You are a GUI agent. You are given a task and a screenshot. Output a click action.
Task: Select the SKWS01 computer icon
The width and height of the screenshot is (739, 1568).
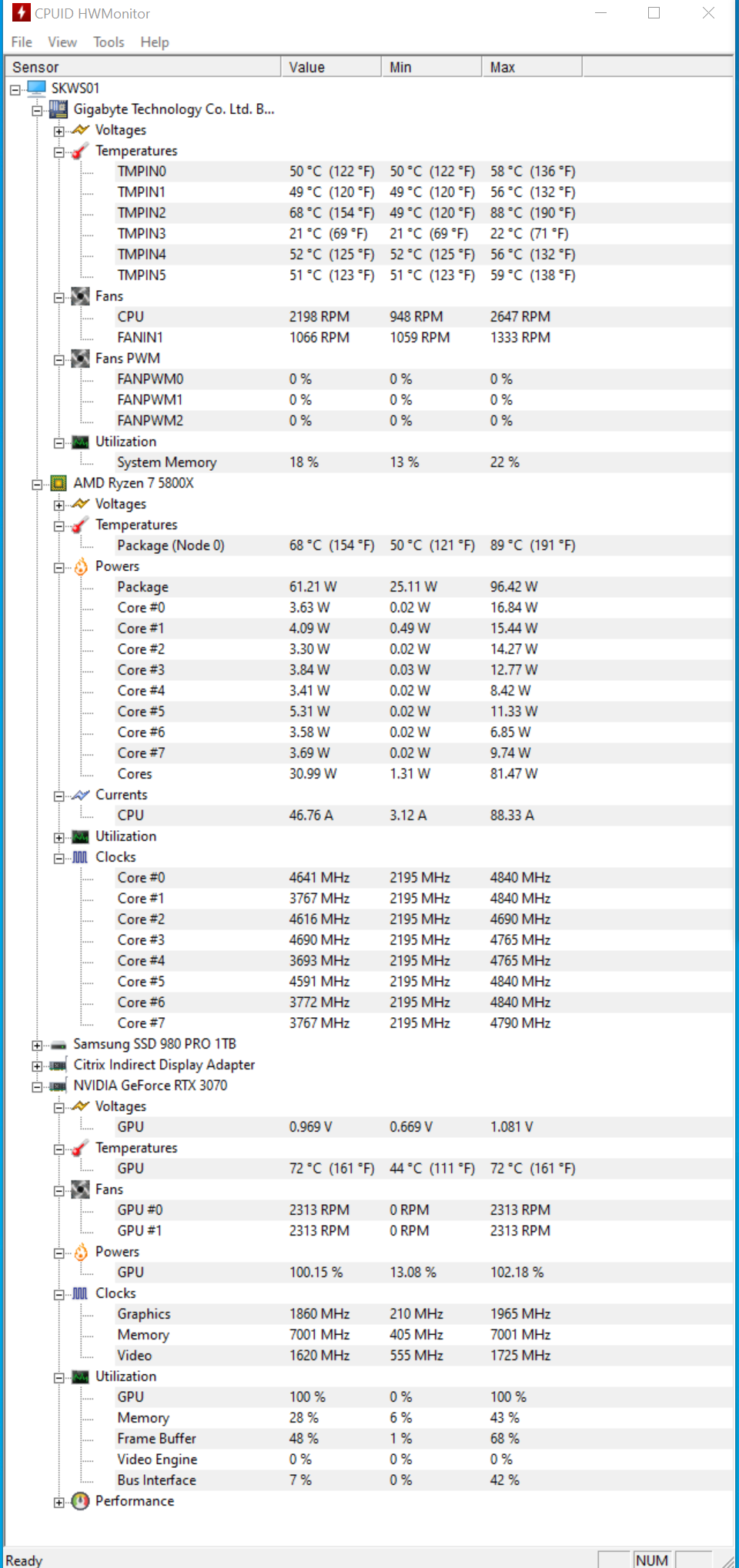(x=36, y=88)
